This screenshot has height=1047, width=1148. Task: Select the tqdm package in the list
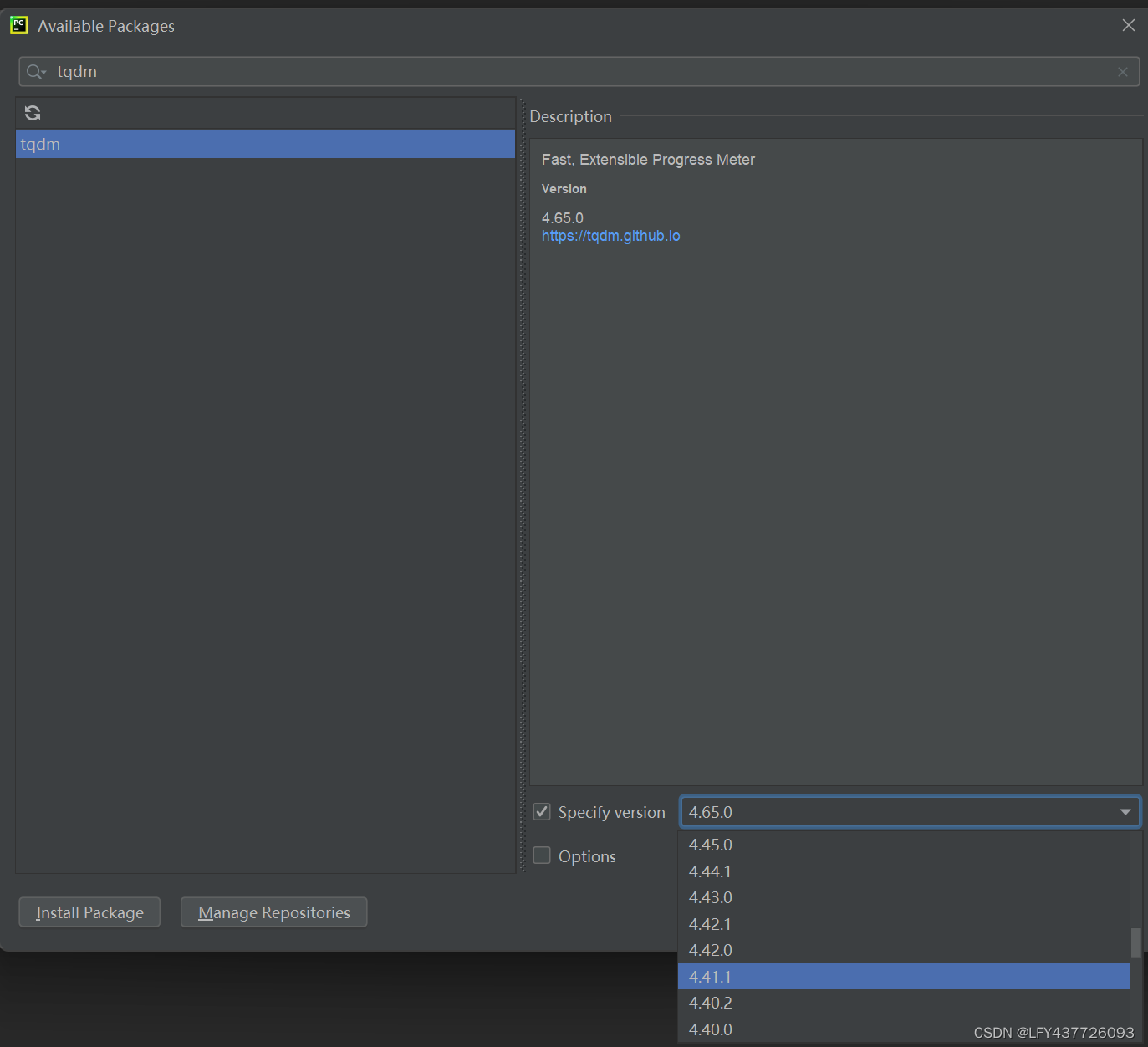(265, 144)
